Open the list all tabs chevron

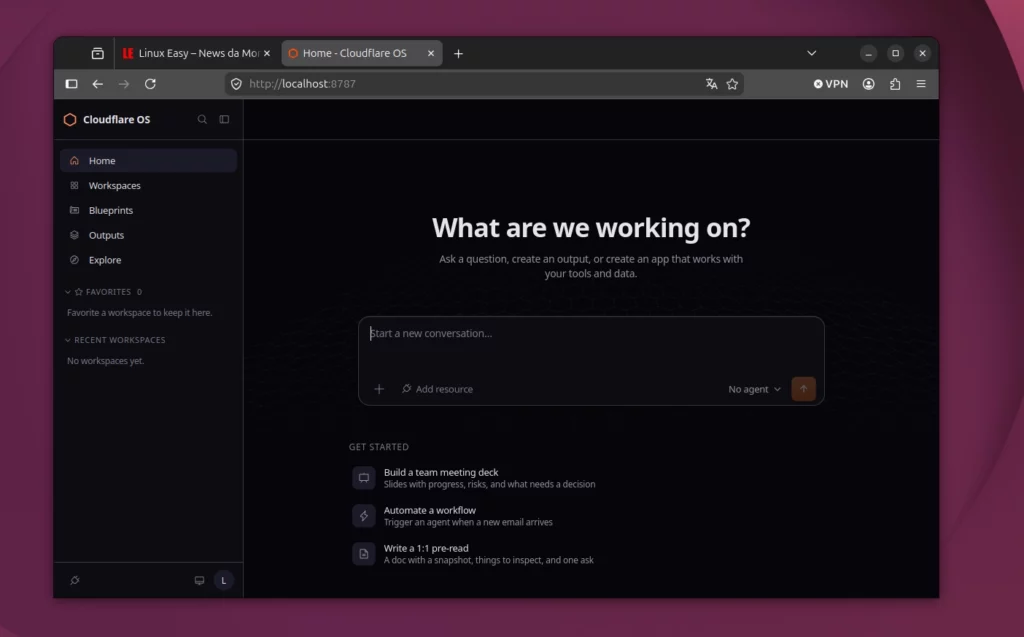pyautogui.click(x=811, y=54)
